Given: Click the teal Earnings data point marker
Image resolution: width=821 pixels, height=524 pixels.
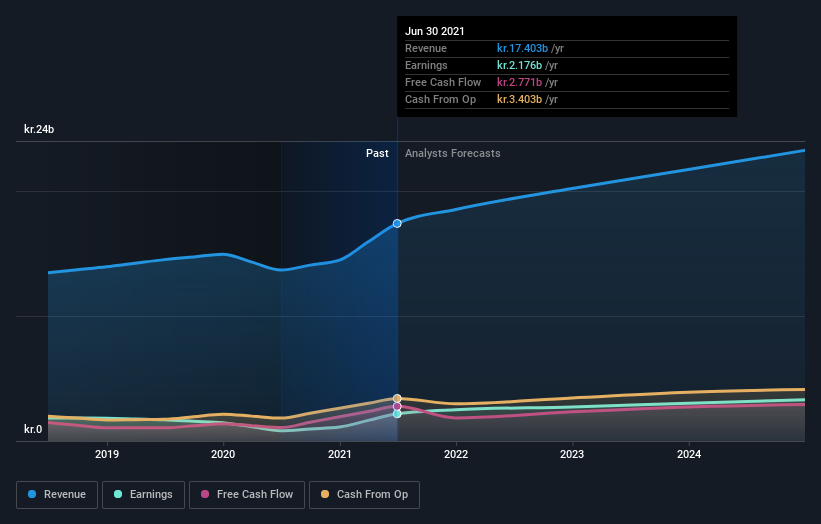Looking at the screenshot, I should [x=397, y=414].
